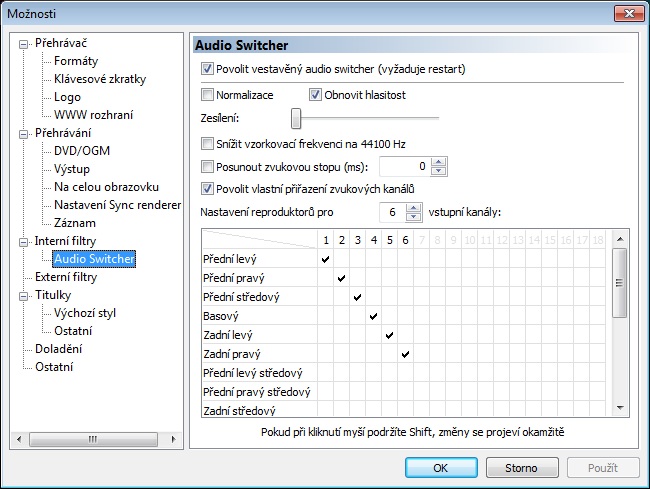Click the zvuková stopa ms value field
The height and width of the screenshot is (489, 650).
pos(405,167)
